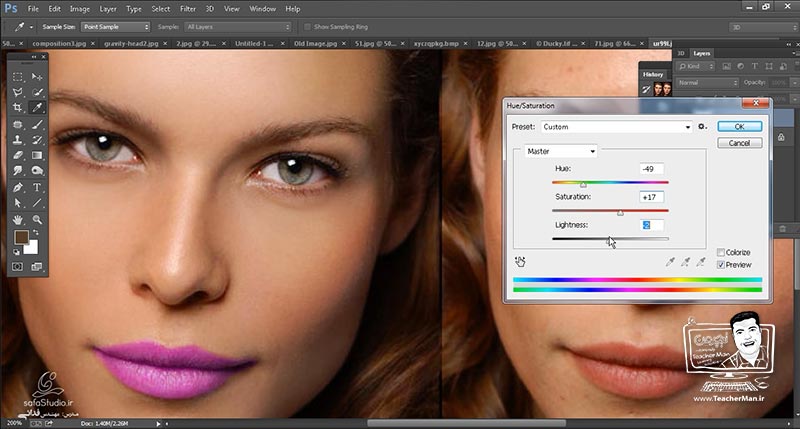Select the Path Selection arrow tool
Viewport: 800px width, 429px height.
pos(18,203)
